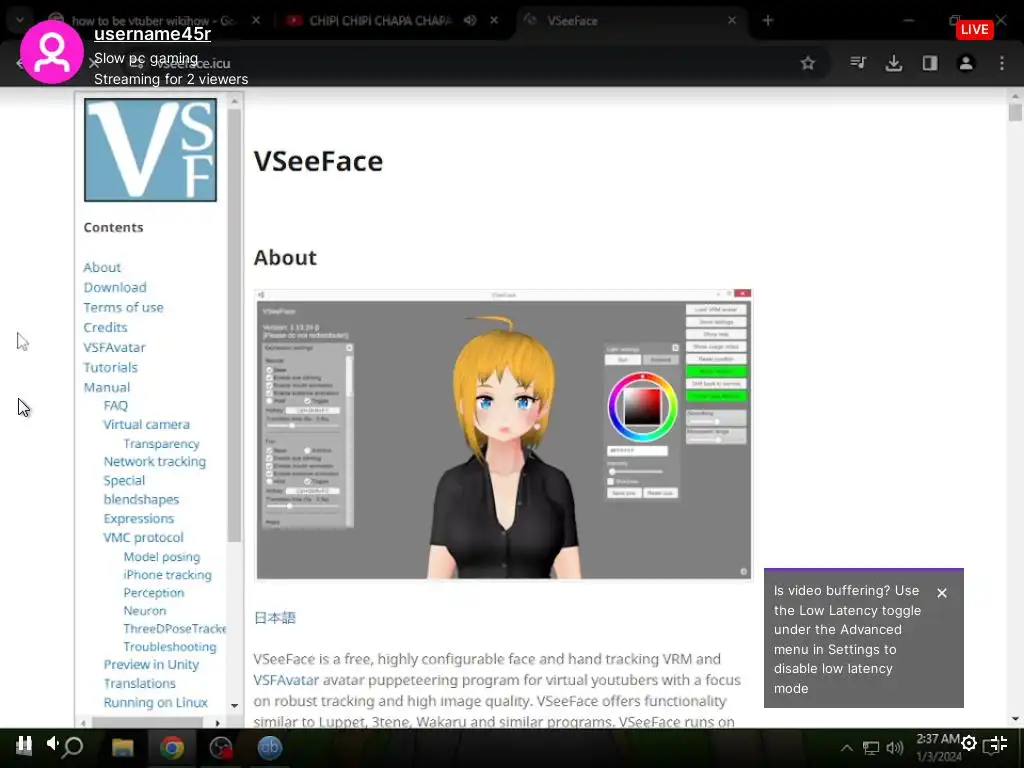Open File Explorer from the taskbar
The height and width of the screenshot is (768, 1024).
pyautogui.click(x=122, y=747)
